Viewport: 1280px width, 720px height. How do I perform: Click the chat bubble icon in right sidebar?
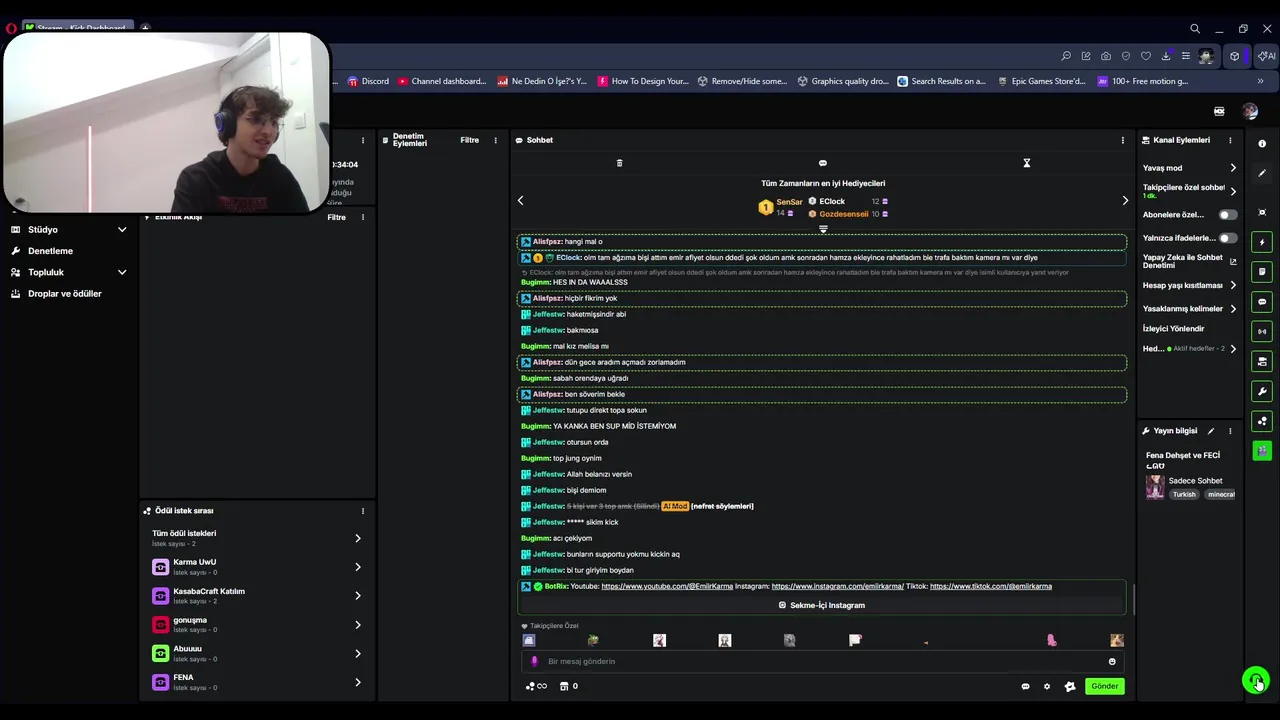(1262, 302)
